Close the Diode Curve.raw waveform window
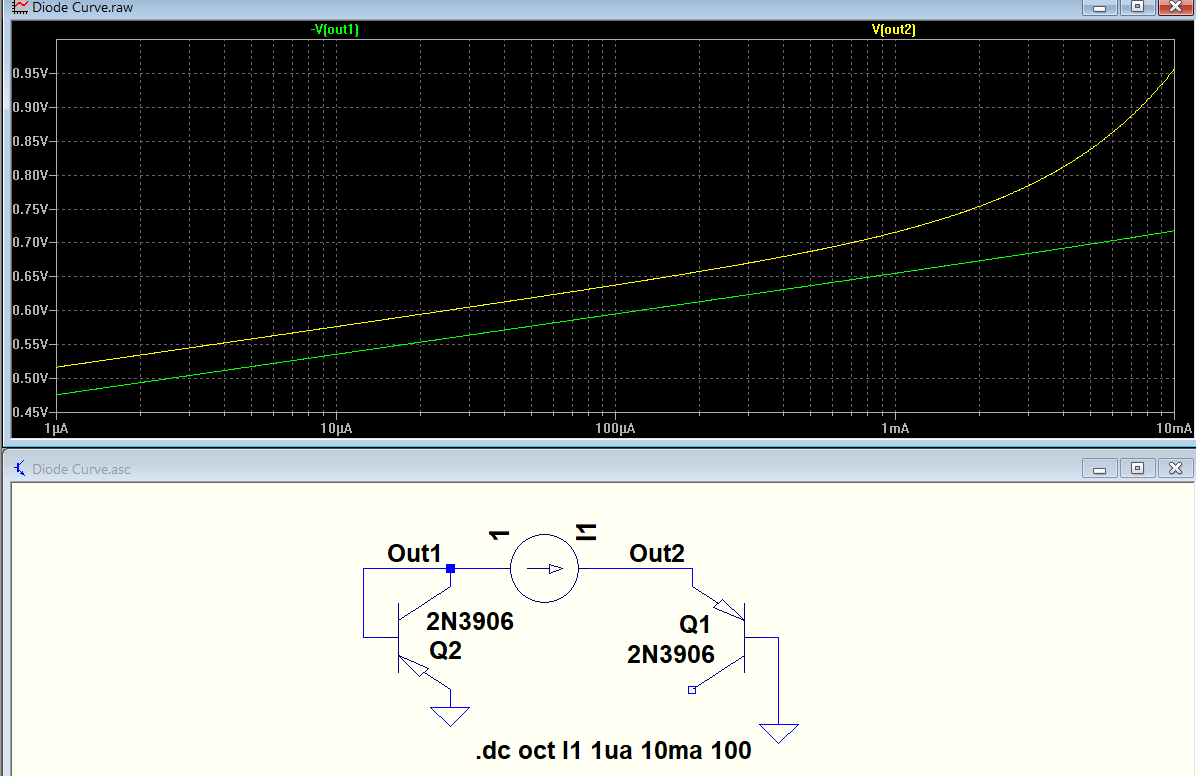 [x=1175, y=8]
